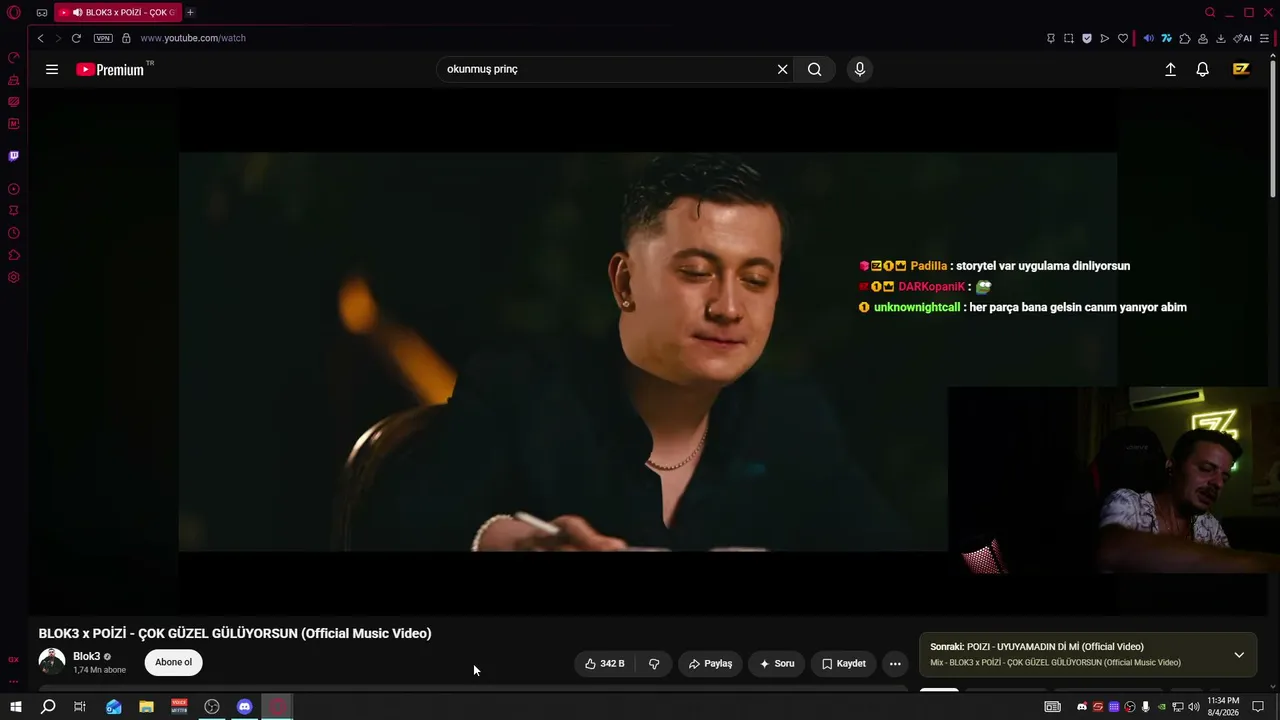Open the Blok3 channel name link
This screenshot has height=720, width=1280.
click(x=86, y=656)
